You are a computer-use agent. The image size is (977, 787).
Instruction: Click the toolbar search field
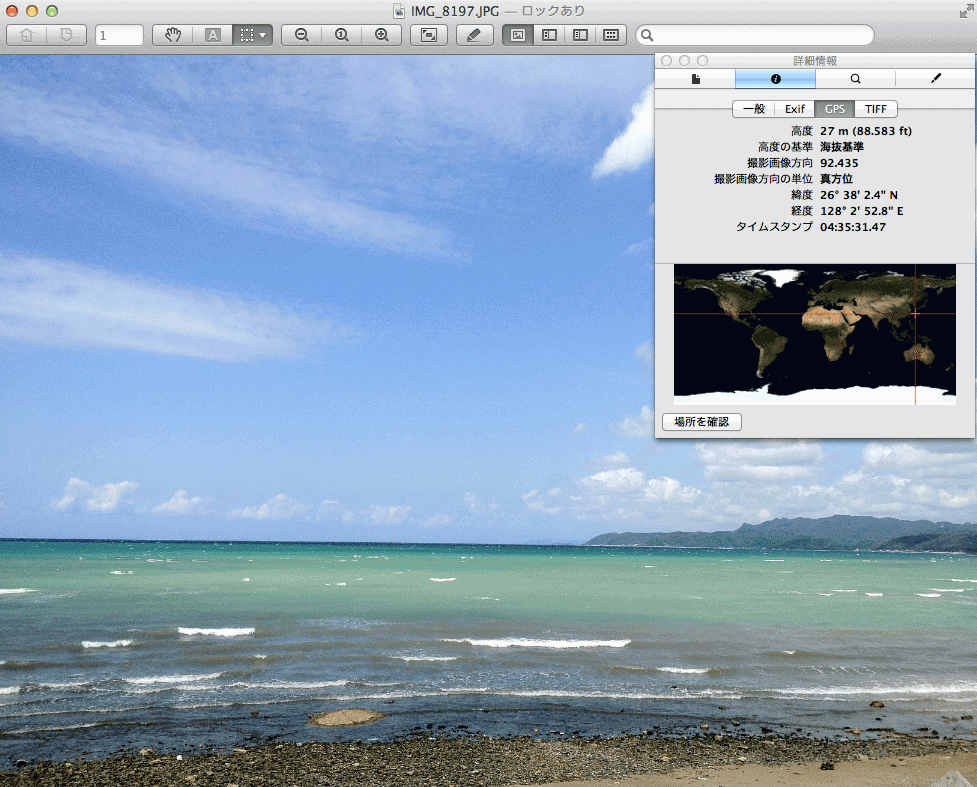tap(755, 35)
